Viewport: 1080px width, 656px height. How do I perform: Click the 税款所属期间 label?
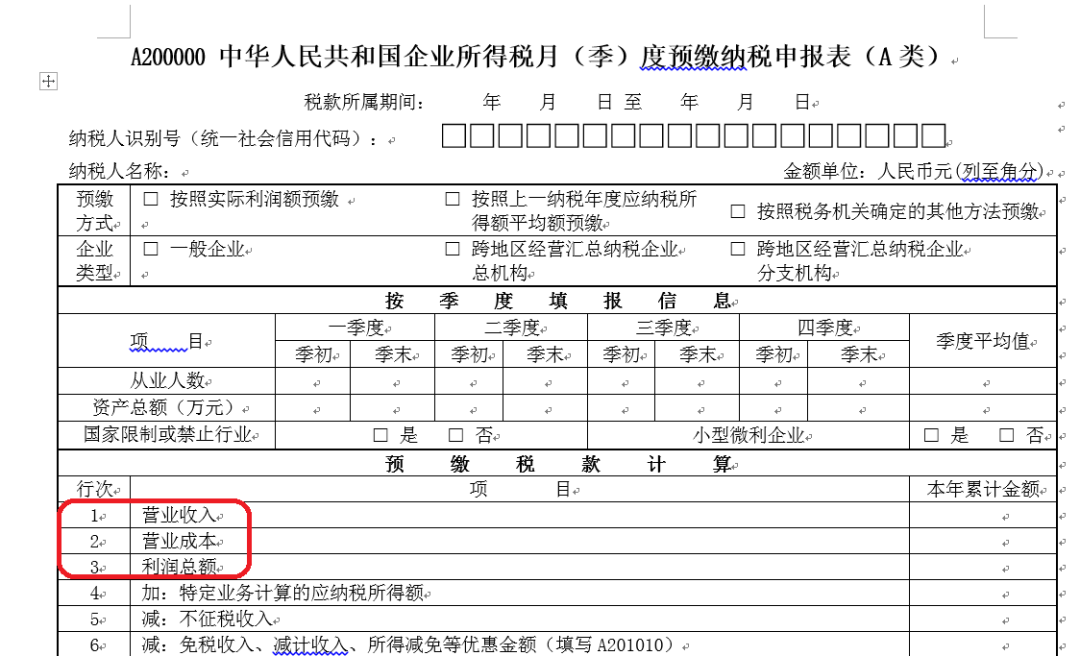click(x=364, y=103)
